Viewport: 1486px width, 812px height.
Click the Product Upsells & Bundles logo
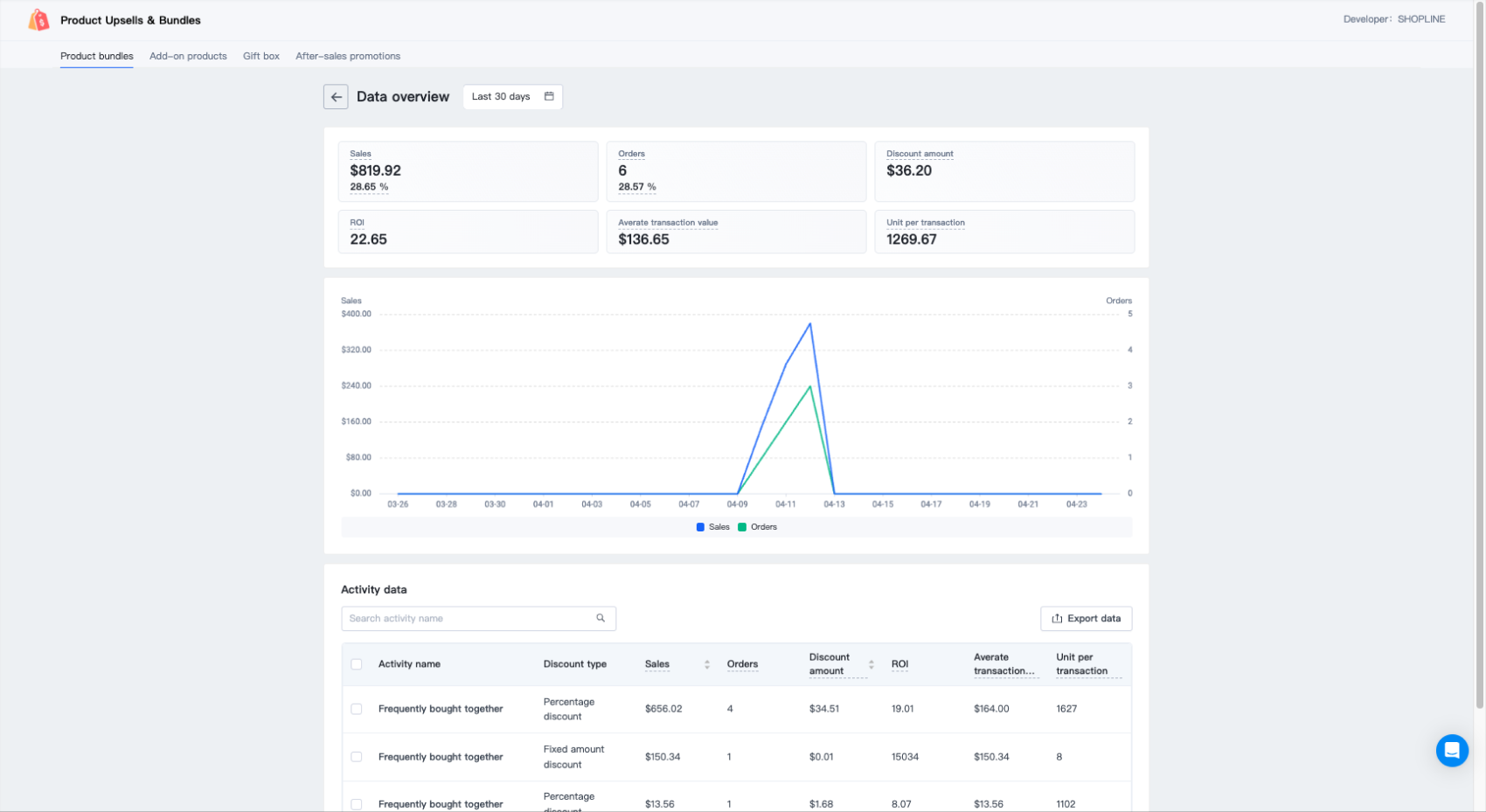[38, 20]
